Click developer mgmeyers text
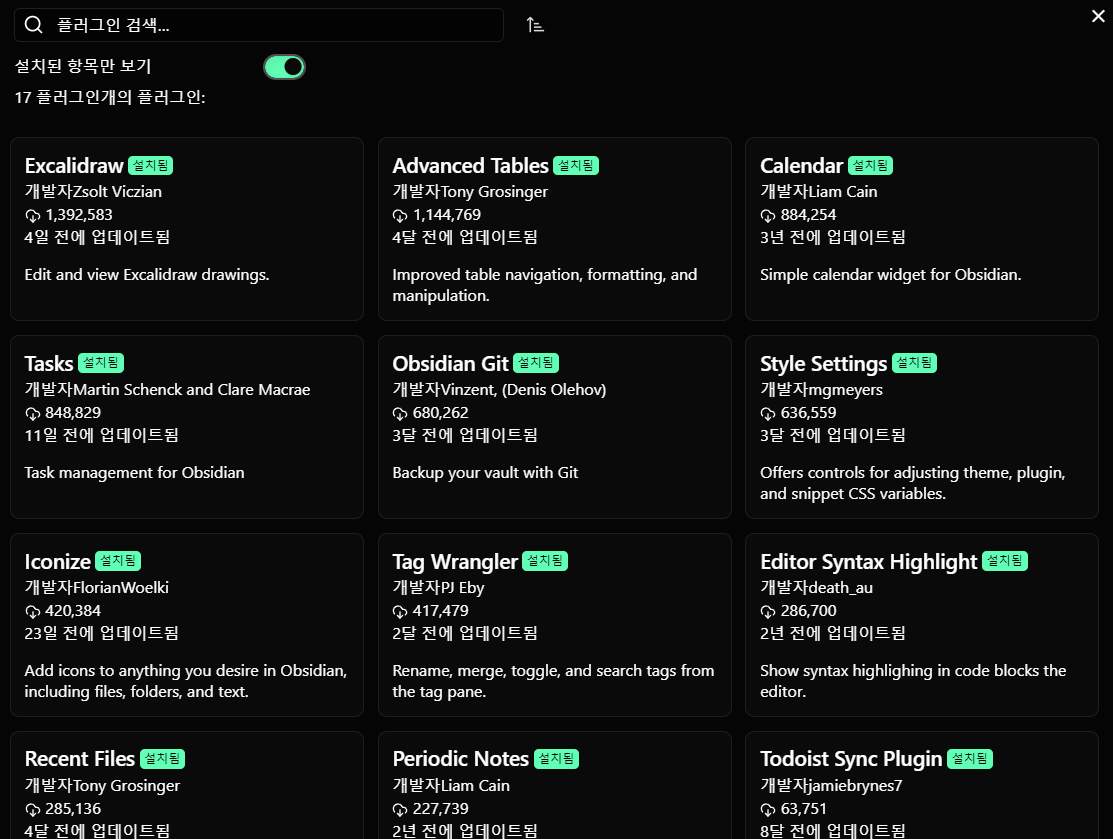The height and width of the screenshot is (839, 1113). click(x=821, y=390)
